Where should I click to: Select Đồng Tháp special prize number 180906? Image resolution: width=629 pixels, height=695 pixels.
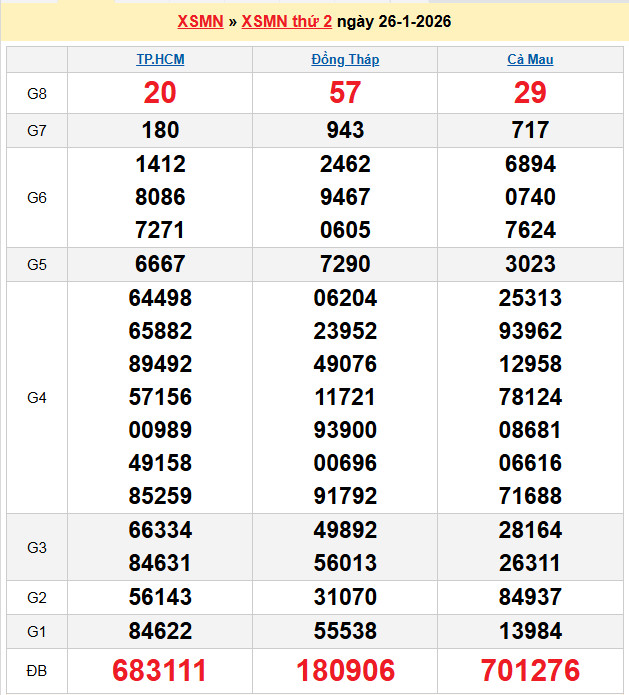(345, 670)
